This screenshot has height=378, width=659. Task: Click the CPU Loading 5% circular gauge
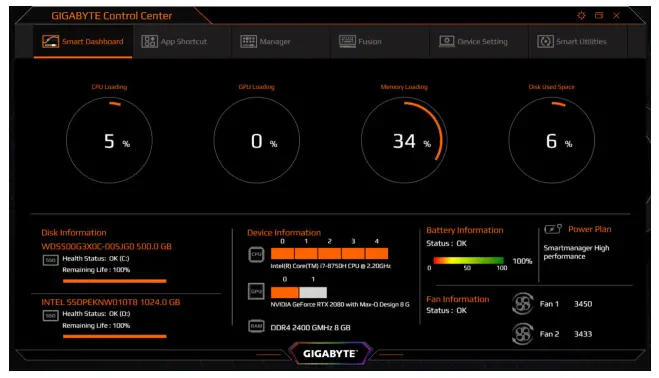(x=109, y=140)
